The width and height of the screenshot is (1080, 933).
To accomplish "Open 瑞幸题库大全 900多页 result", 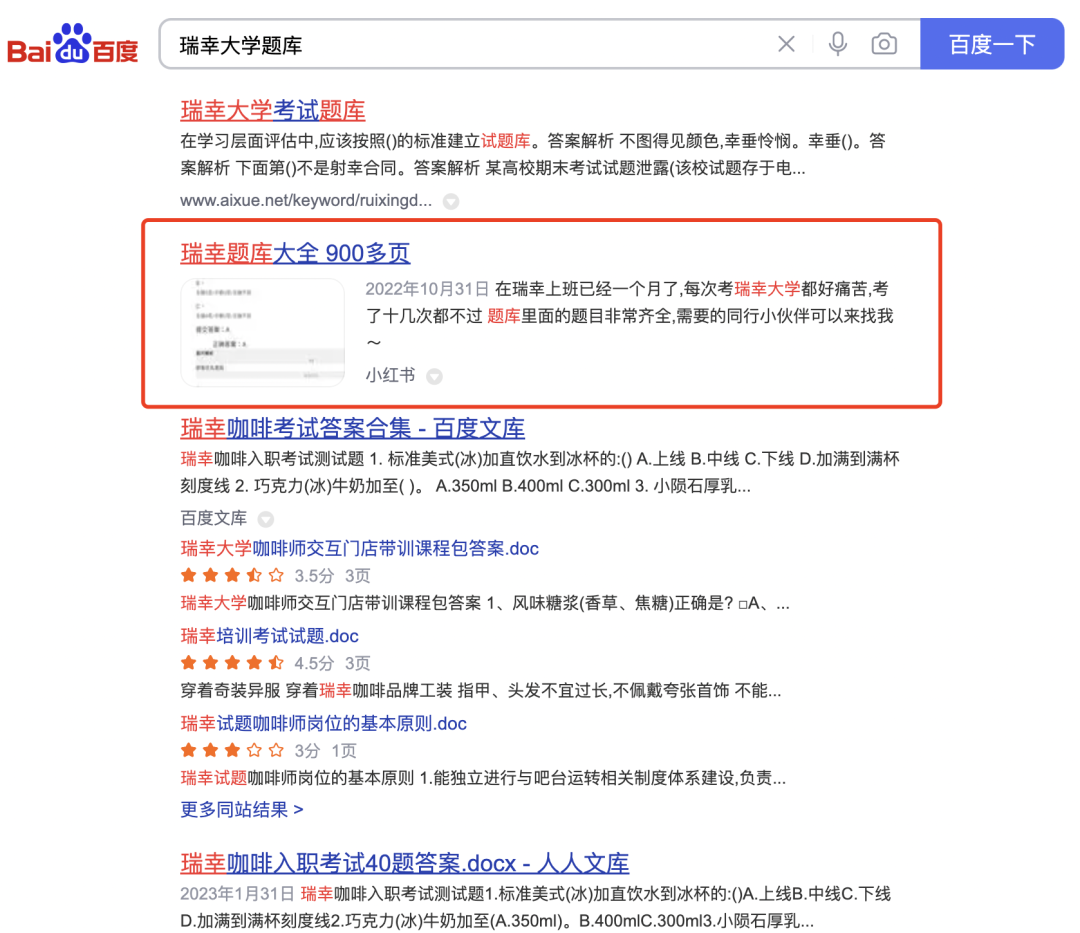I will tap(295, 253).
